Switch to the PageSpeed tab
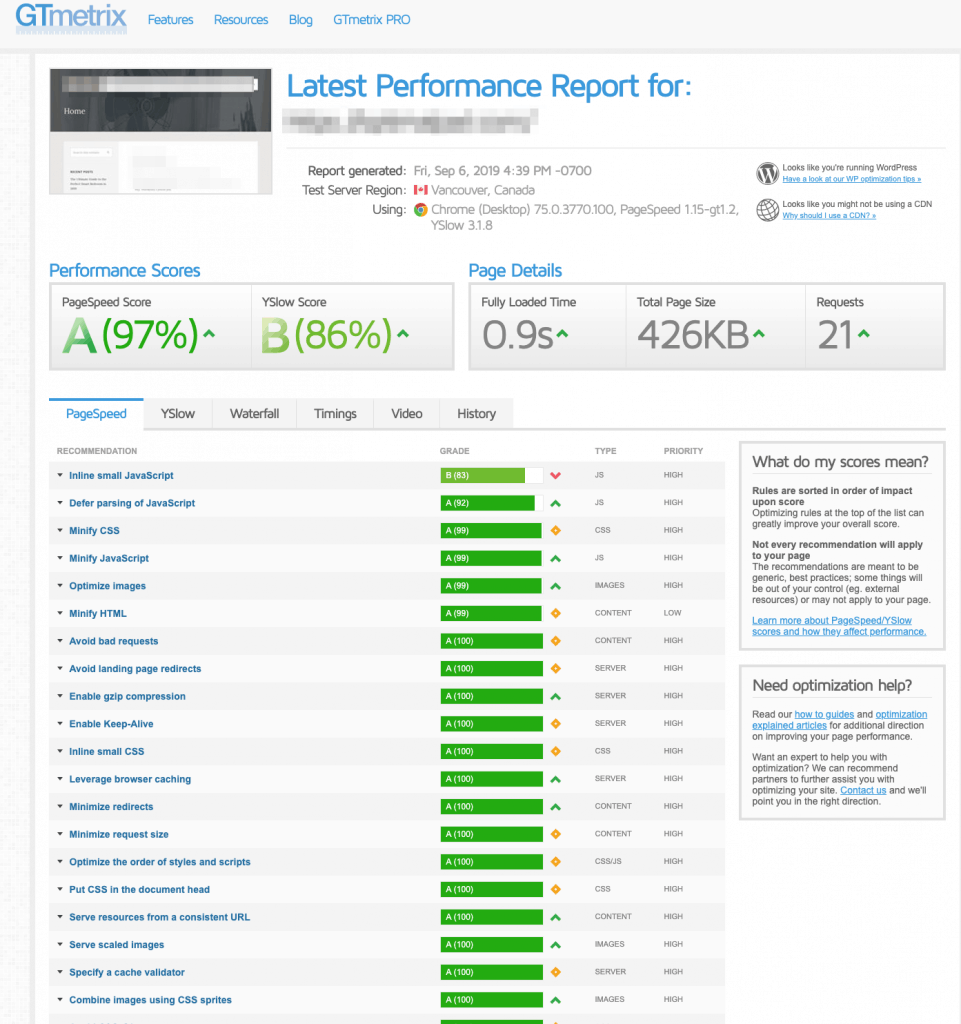The height and width of the screenshot is (1024, 961). tap(96, 414)
